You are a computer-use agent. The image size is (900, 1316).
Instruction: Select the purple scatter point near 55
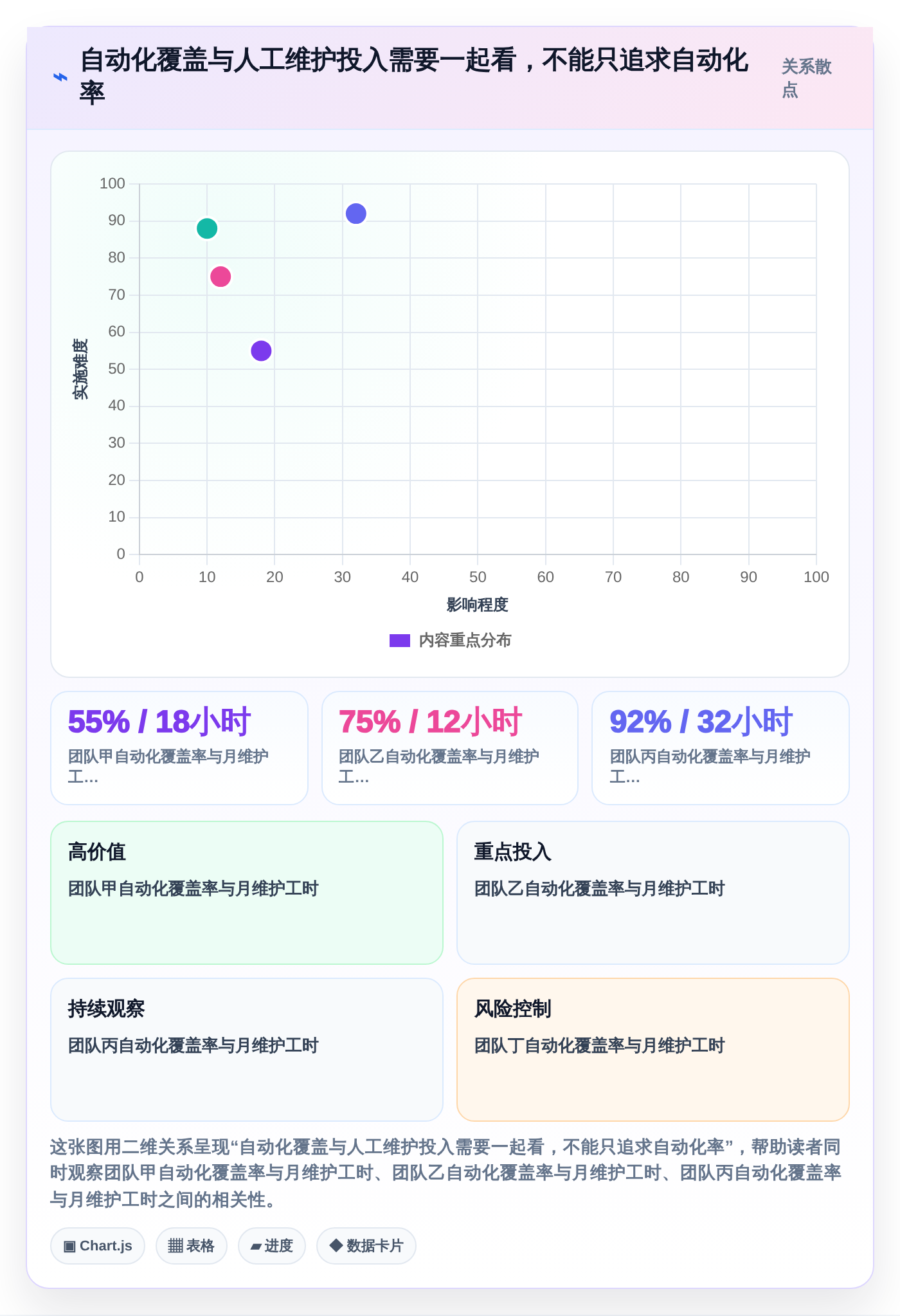point(261,351)
